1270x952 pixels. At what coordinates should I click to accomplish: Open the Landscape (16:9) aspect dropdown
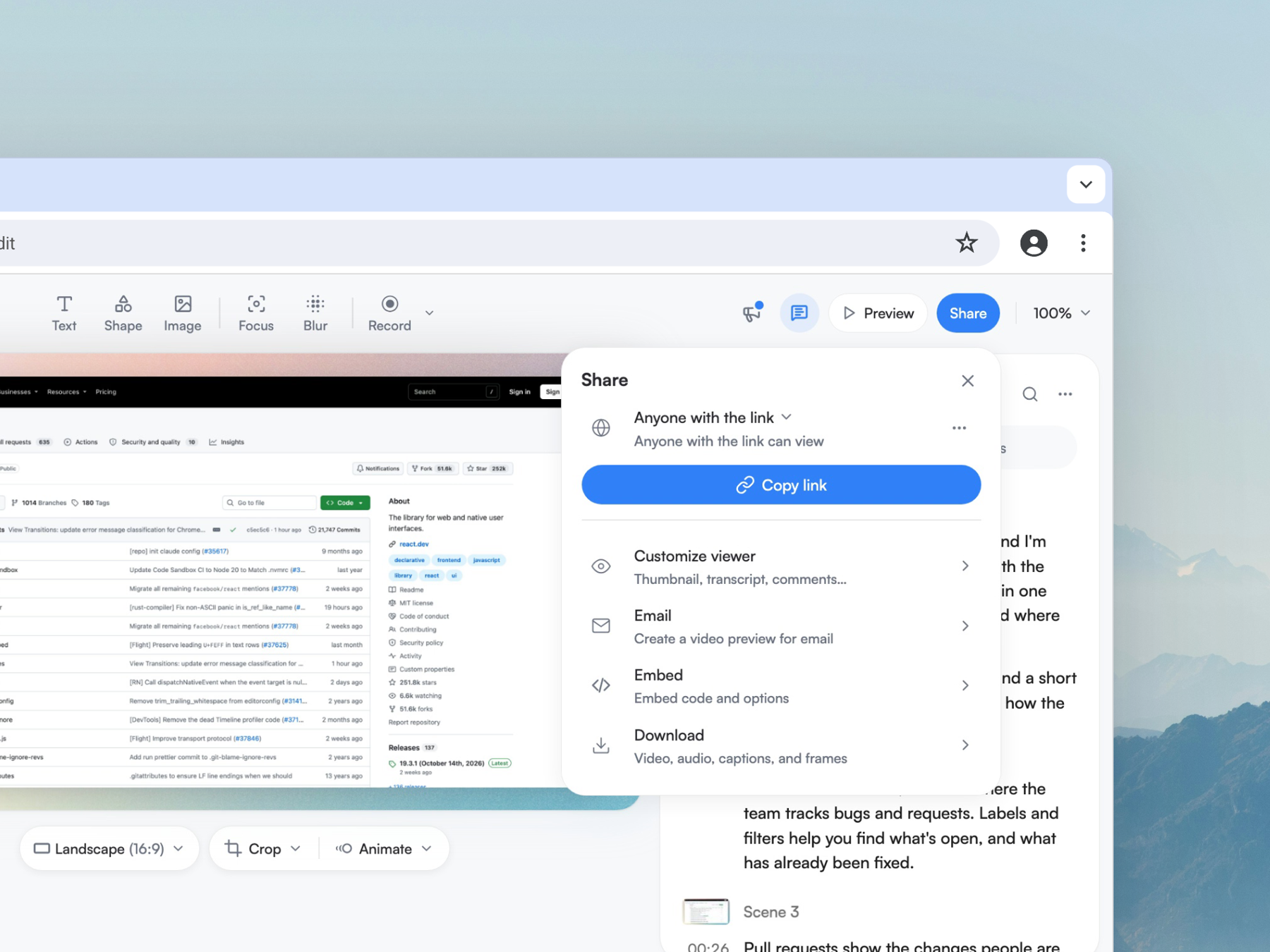(109, 849)
